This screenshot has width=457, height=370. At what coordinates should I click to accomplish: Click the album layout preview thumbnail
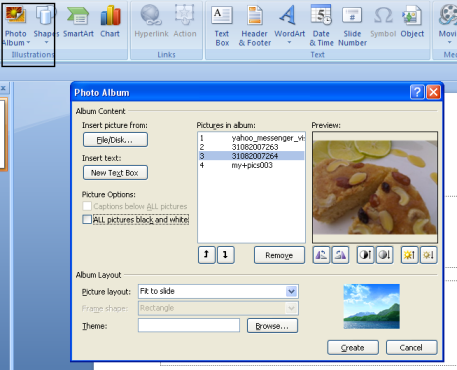(371, 306)
